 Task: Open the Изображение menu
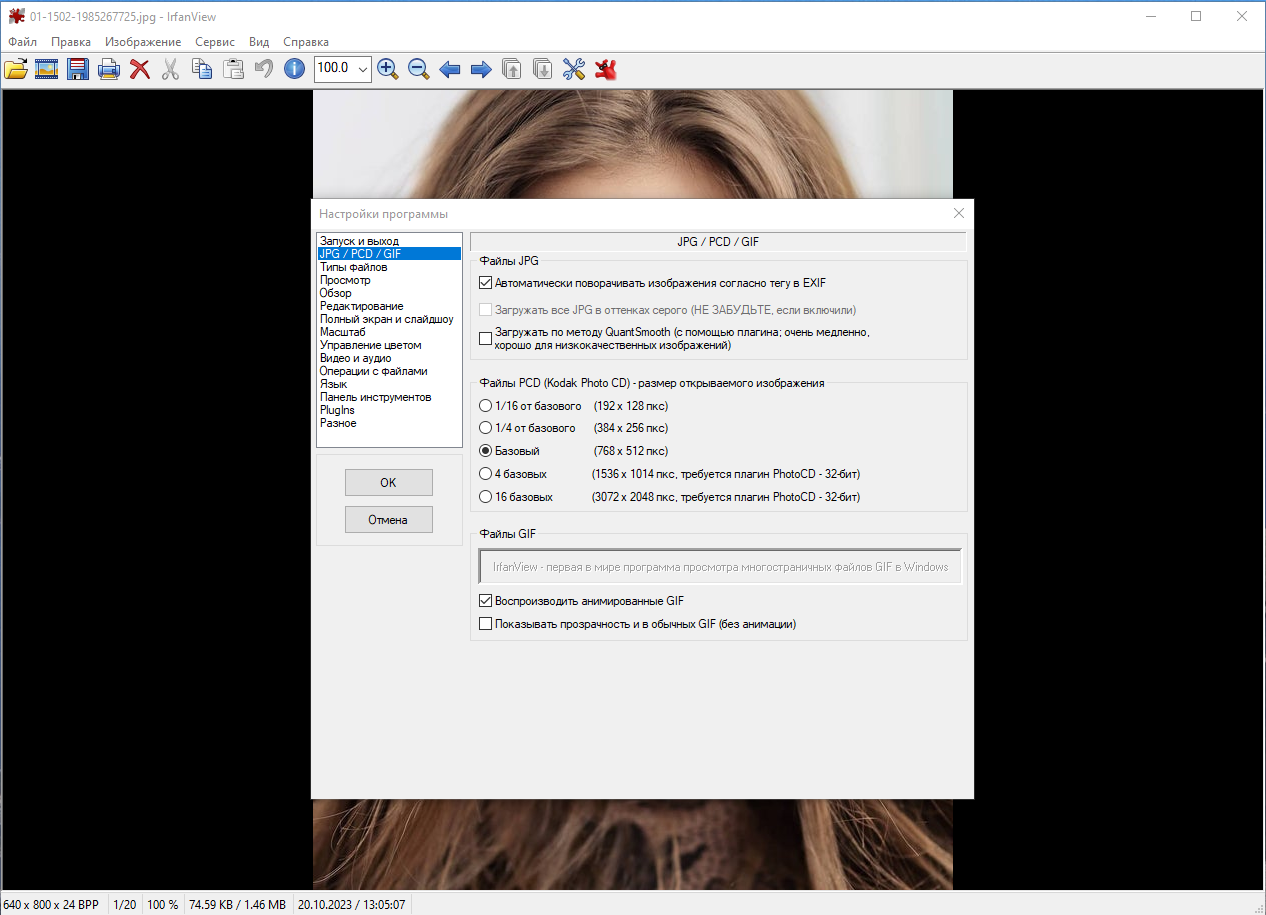143,42
